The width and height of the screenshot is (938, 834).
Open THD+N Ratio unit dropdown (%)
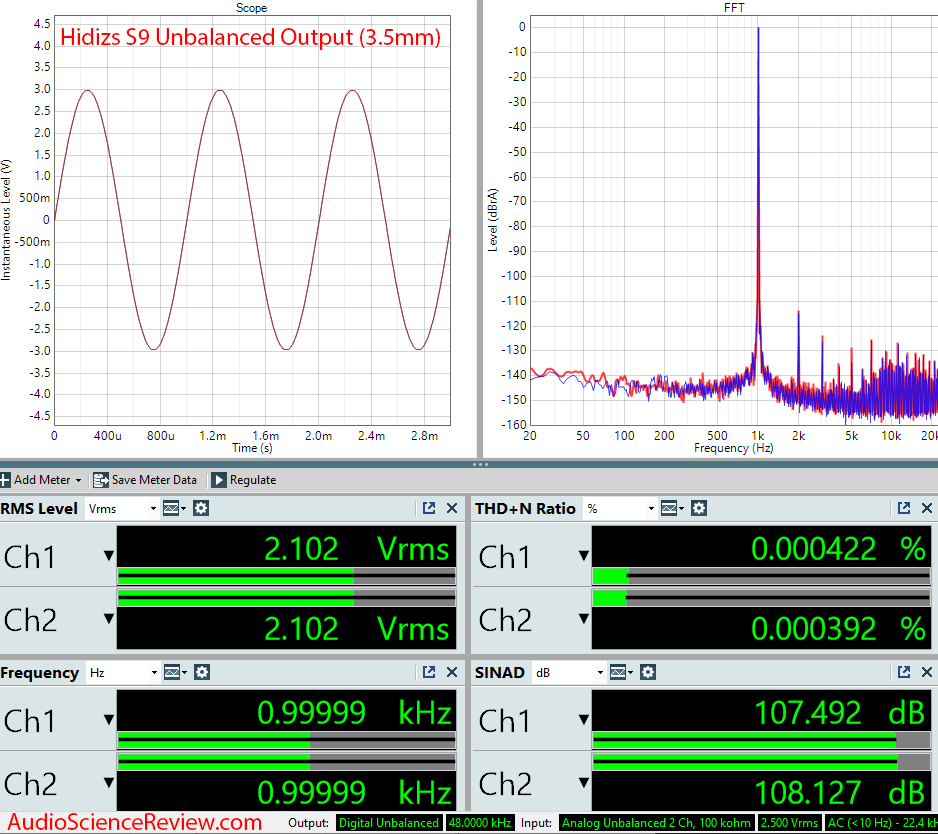pyautogui.click(x=620, y=509)
